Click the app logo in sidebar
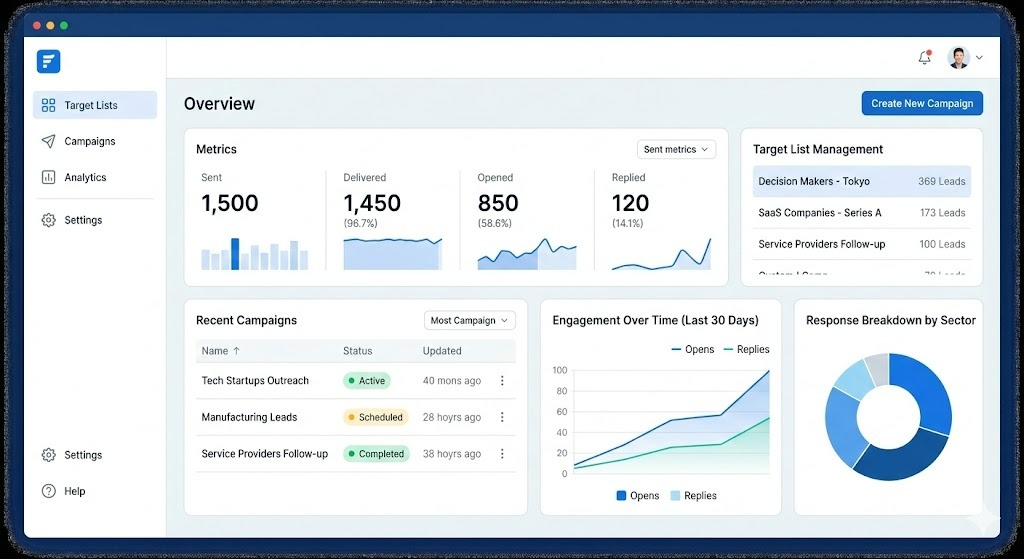 pos(48,61)
